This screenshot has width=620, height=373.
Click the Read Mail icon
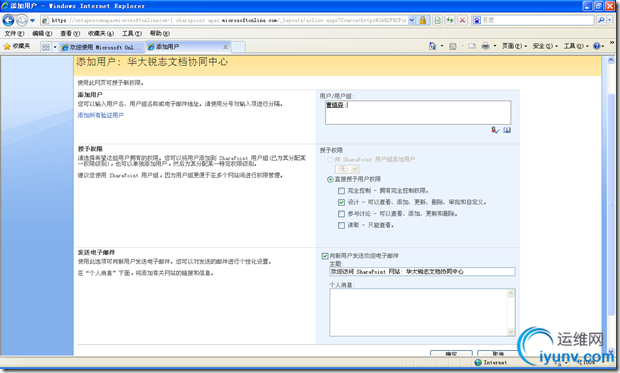[x=472, y=46]
